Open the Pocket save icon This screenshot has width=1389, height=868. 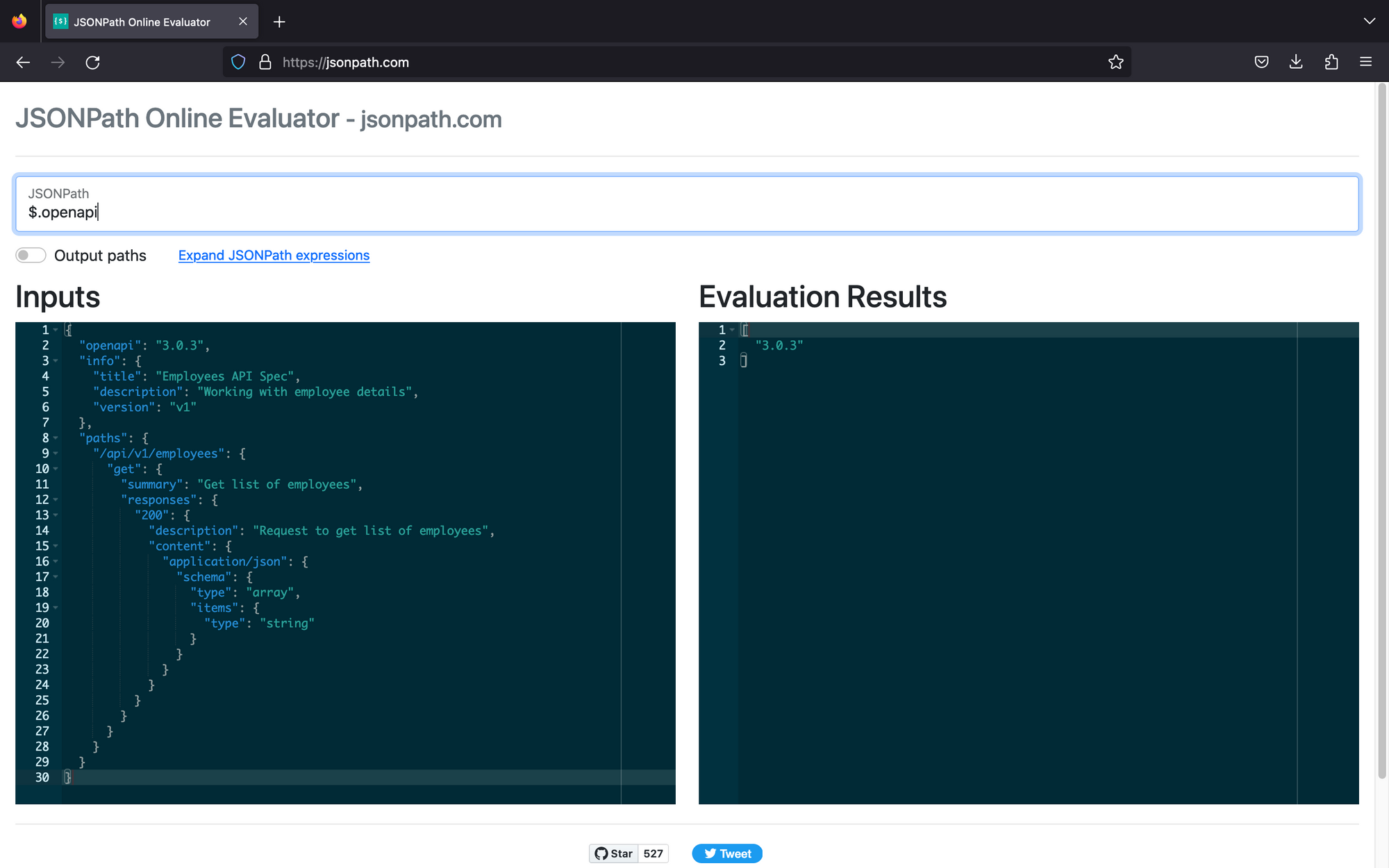(x=1262, y=62)
